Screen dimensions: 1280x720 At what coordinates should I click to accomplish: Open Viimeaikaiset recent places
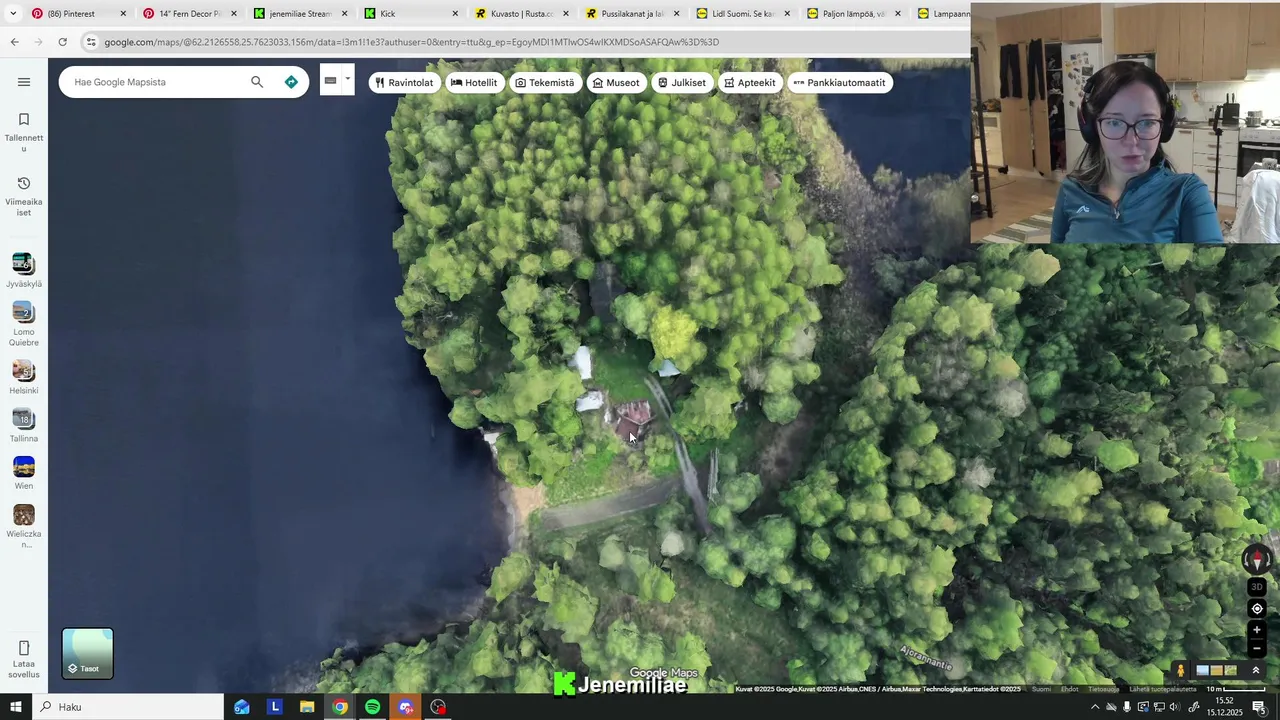(24, 196)
